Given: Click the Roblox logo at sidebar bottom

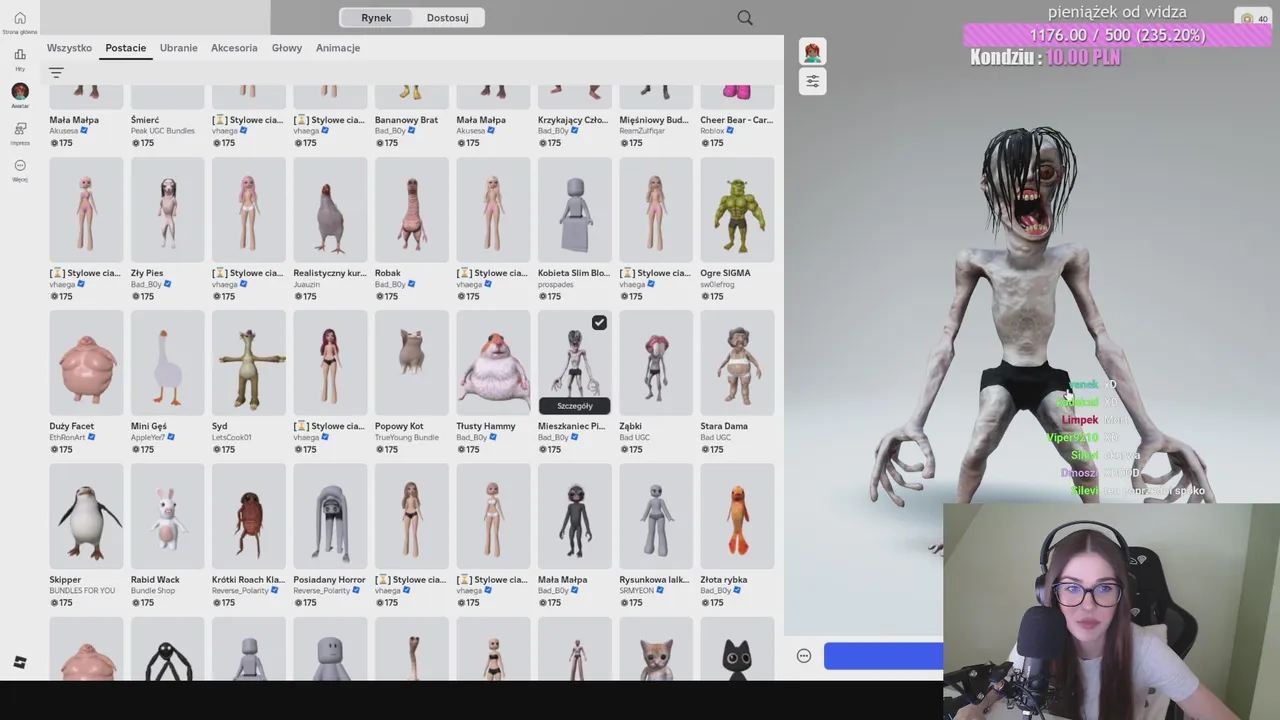Looking at the screenshot, I should click(20, 662).
